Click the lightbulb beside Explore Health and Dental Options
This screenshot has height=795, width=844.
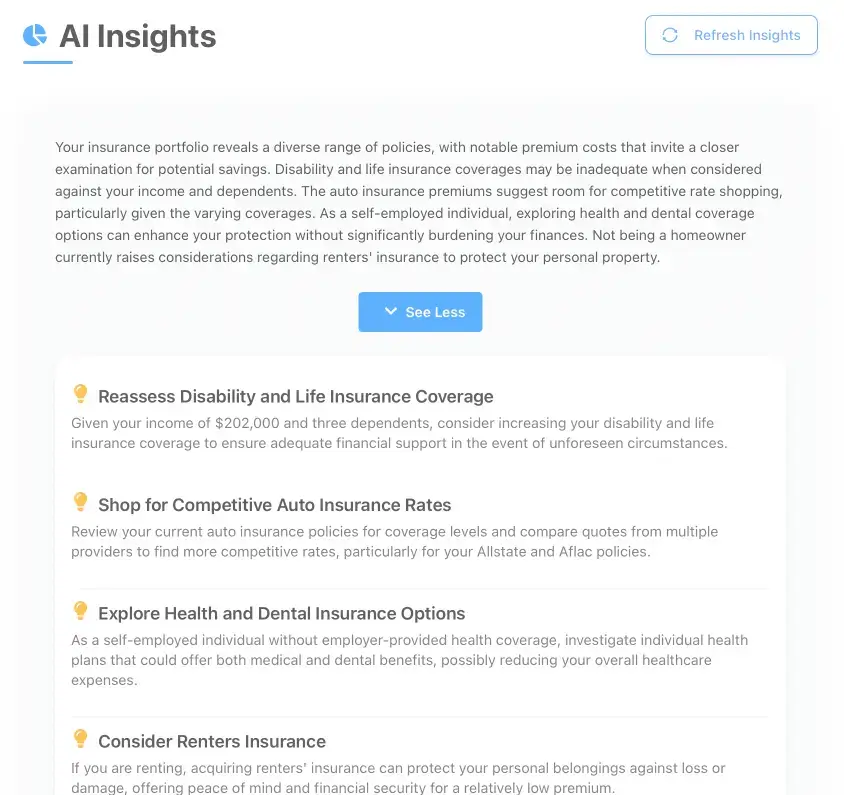pyautogui.click(x=80, y=610)
